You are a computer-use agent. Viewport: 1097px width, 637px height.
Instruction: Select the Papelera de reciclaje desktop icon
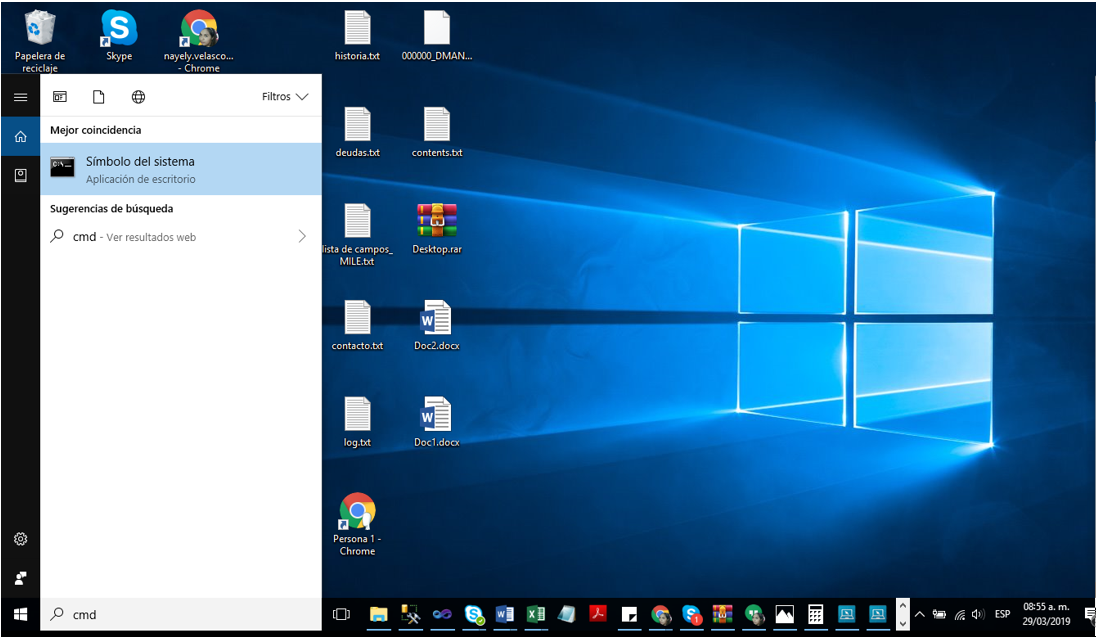pos(40,41)
